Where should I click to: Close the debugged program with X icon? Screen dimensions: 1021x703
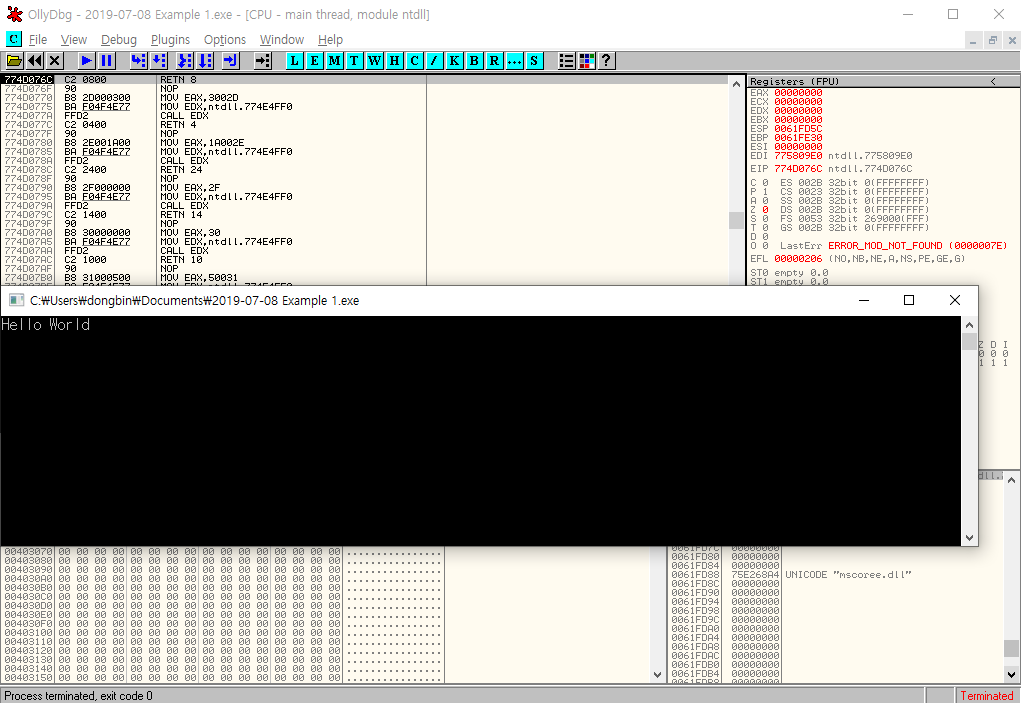(x=55, y=61)
